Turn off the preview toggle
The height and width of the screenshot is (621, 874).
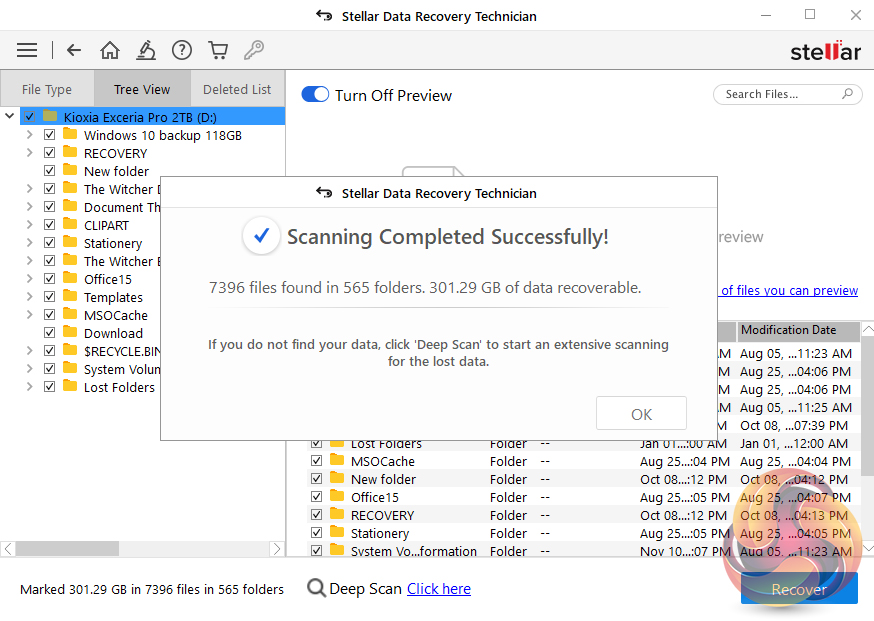click(315, 94)
